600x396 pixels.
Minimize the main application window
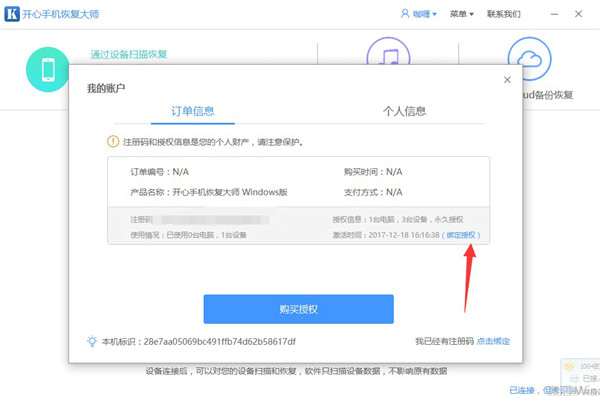click(x=555, y=14)
